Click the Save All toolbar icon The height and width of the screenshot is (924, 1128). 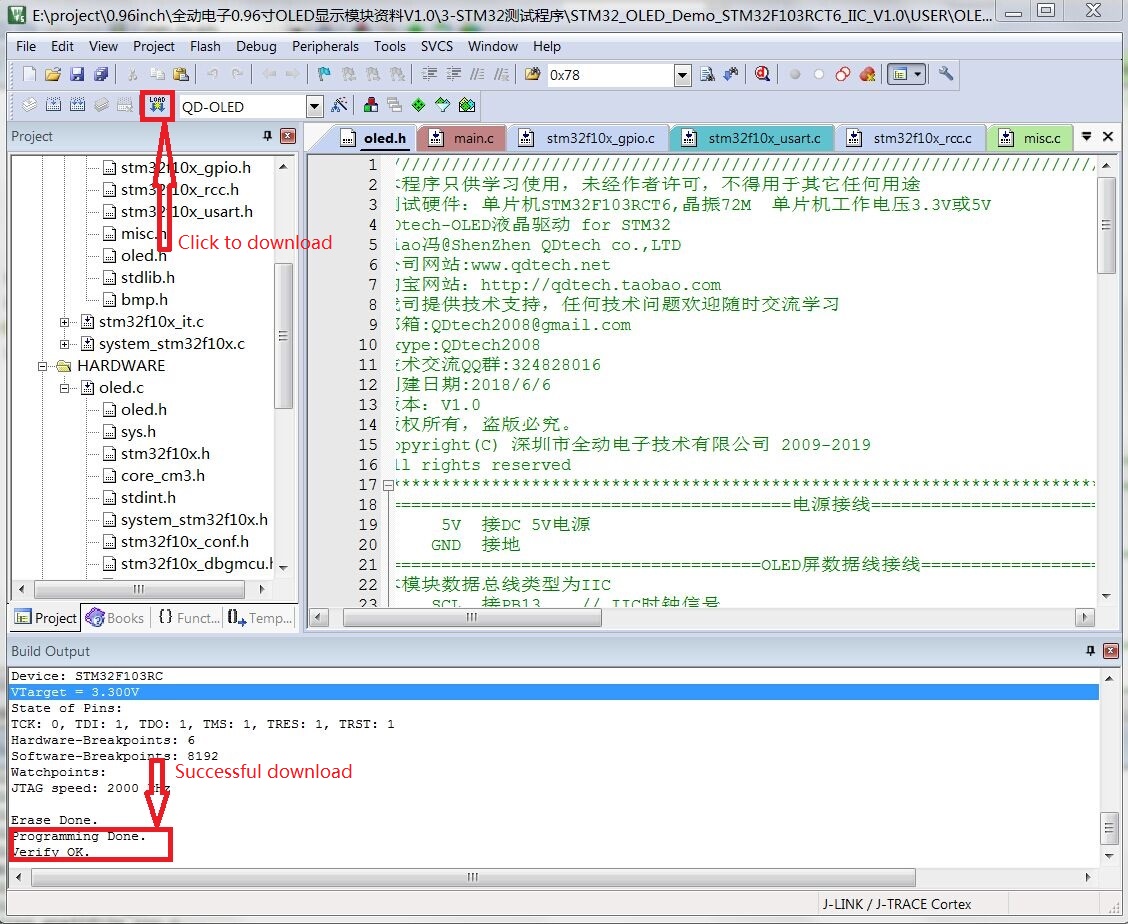[100, 74]
